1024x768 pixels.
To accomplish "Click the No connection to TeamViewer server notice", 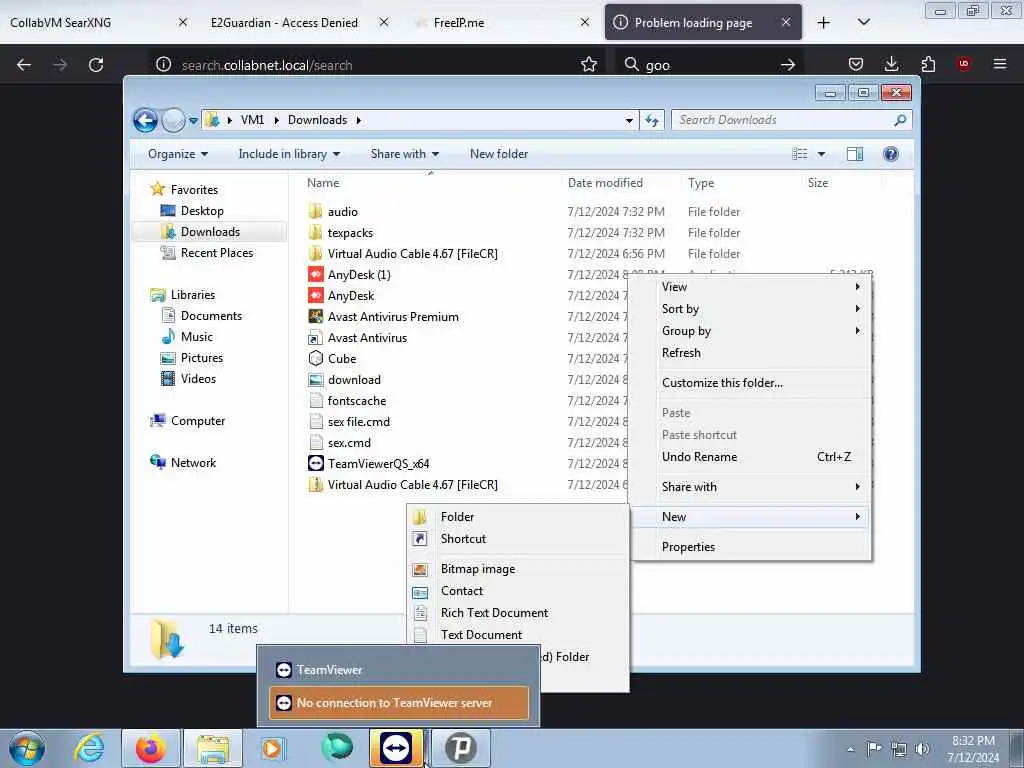I will 398,703.
